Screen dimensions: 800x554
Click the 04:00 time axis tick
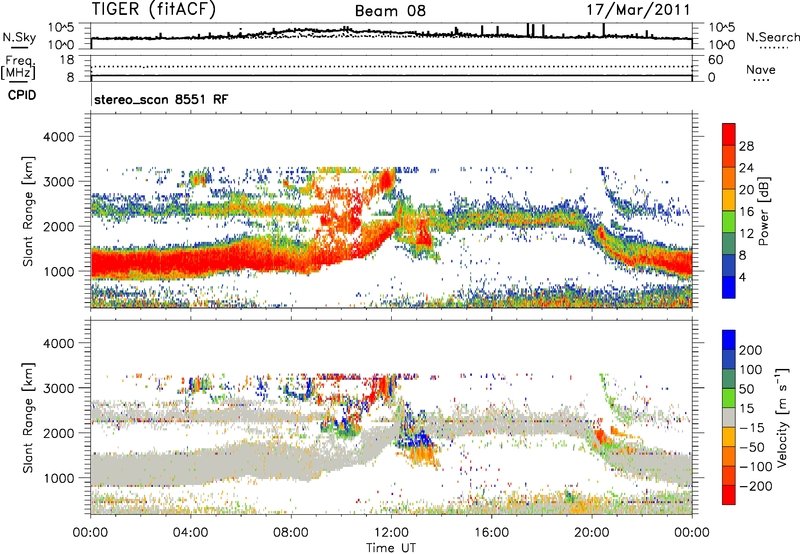(191, 533)
